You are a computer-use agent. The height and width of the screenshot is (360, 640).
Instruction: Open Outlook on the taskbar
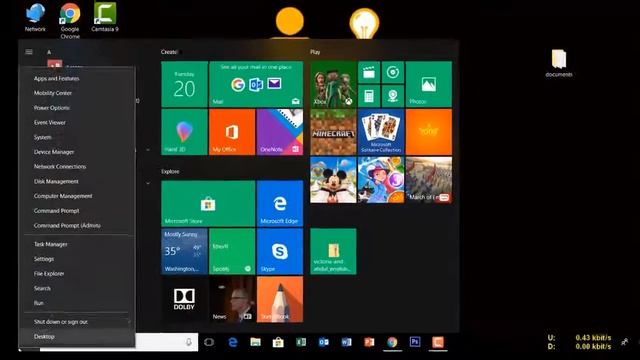(324, 342)
